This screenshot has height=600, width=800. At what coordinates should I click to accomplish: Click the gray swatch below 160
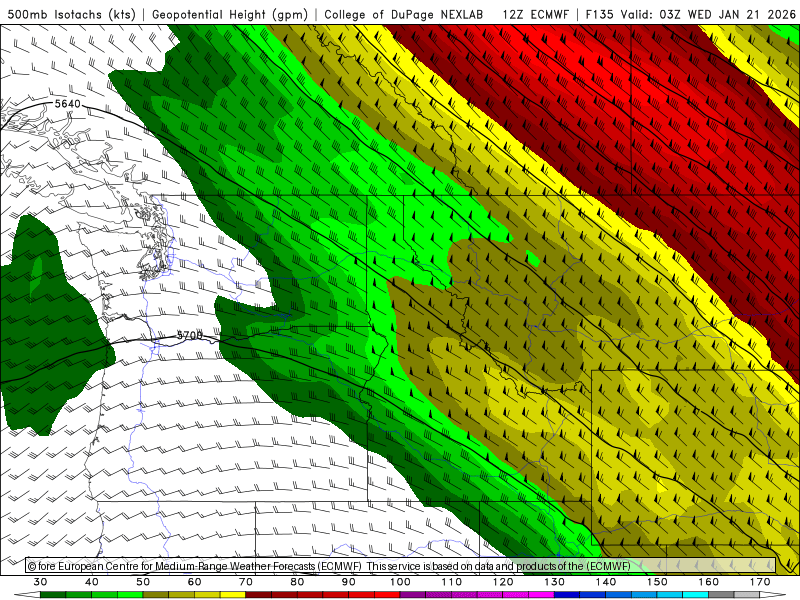coord(721,595)
